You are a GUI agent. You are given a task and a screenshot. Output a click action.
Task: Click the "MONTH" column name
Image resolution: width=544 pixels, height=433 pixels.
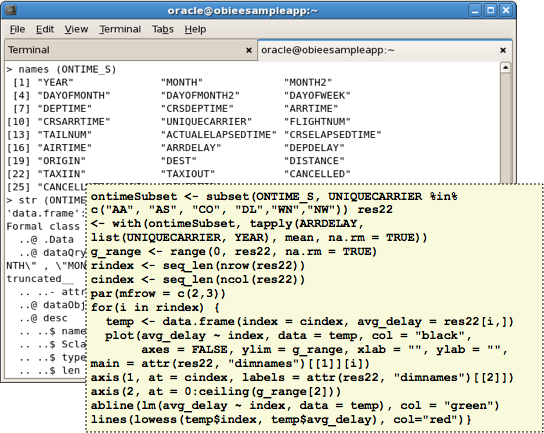point(181,83)
